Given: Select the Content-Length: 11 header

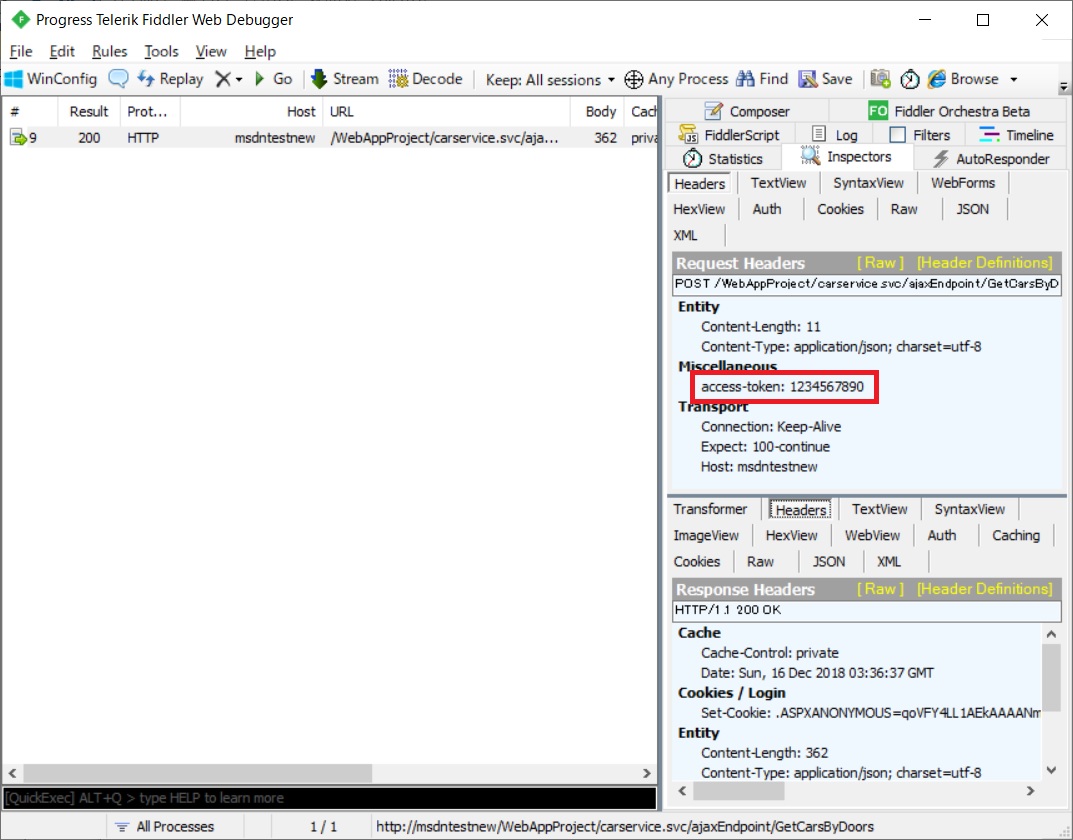Looking at the screenshot, I should click(760, 326).
